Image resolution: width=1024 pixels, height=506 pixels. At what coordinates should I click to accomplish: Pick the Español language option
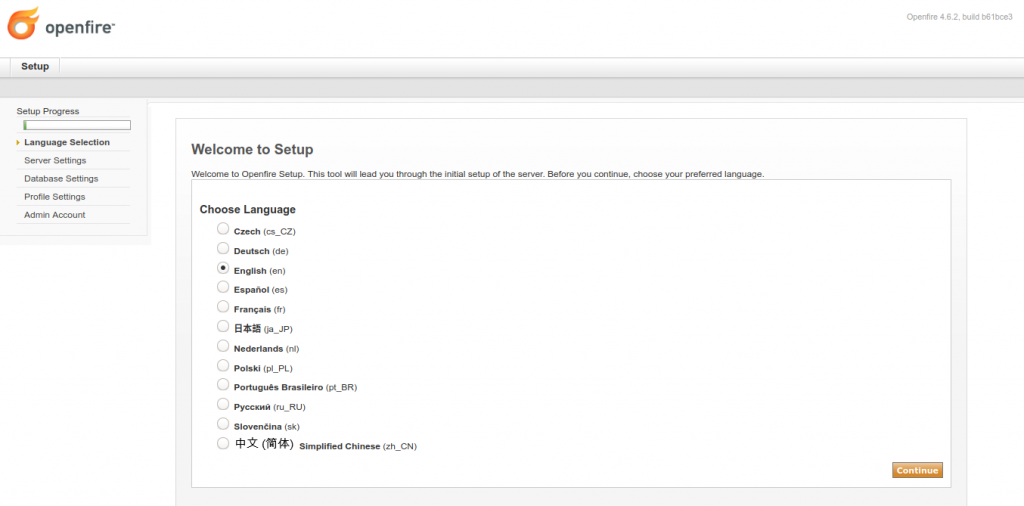tap(223, 288)
